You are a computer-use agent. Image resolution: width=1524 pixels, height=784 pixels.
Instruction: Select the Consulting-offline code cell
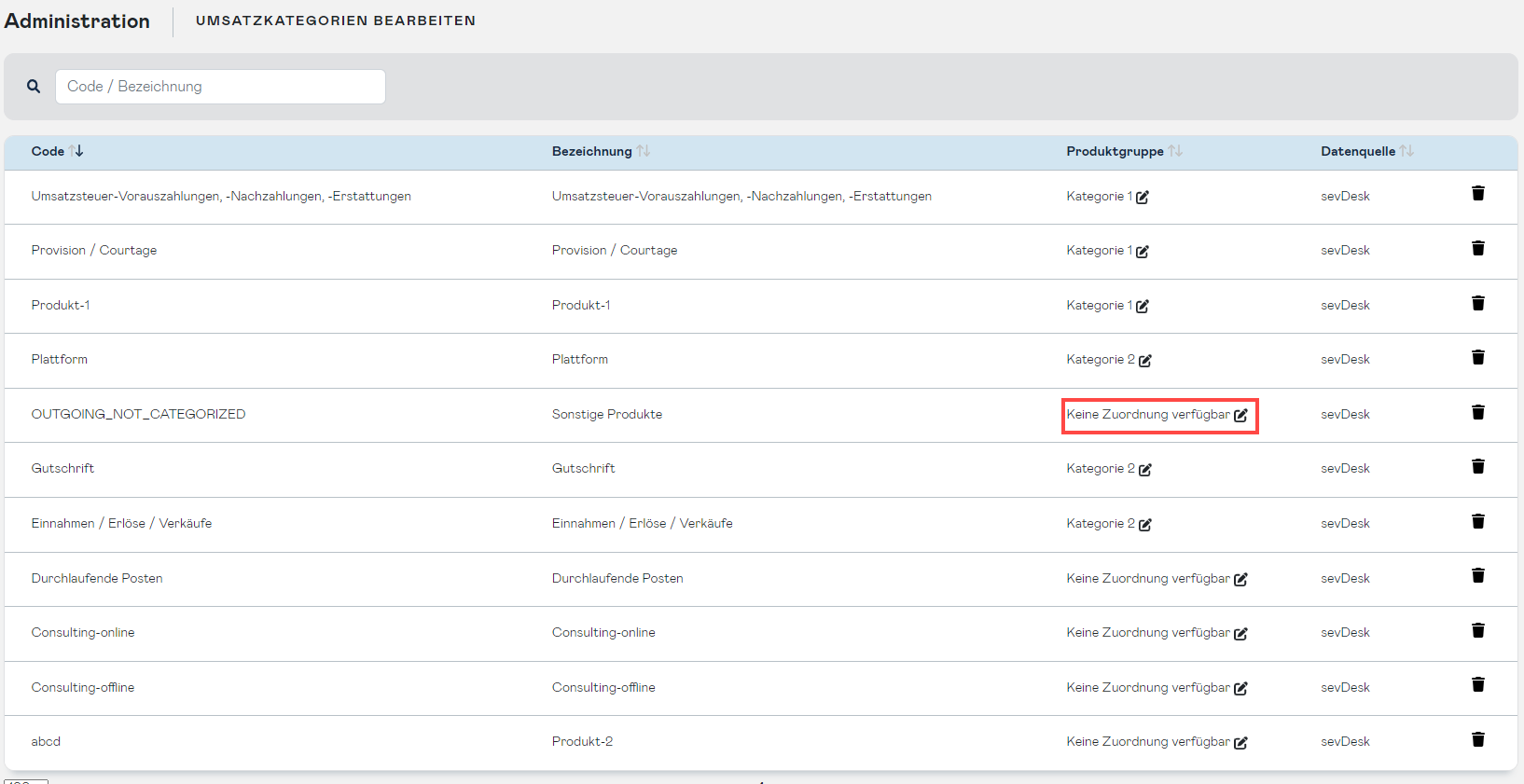pyautogui.click(x=83, y=687)
